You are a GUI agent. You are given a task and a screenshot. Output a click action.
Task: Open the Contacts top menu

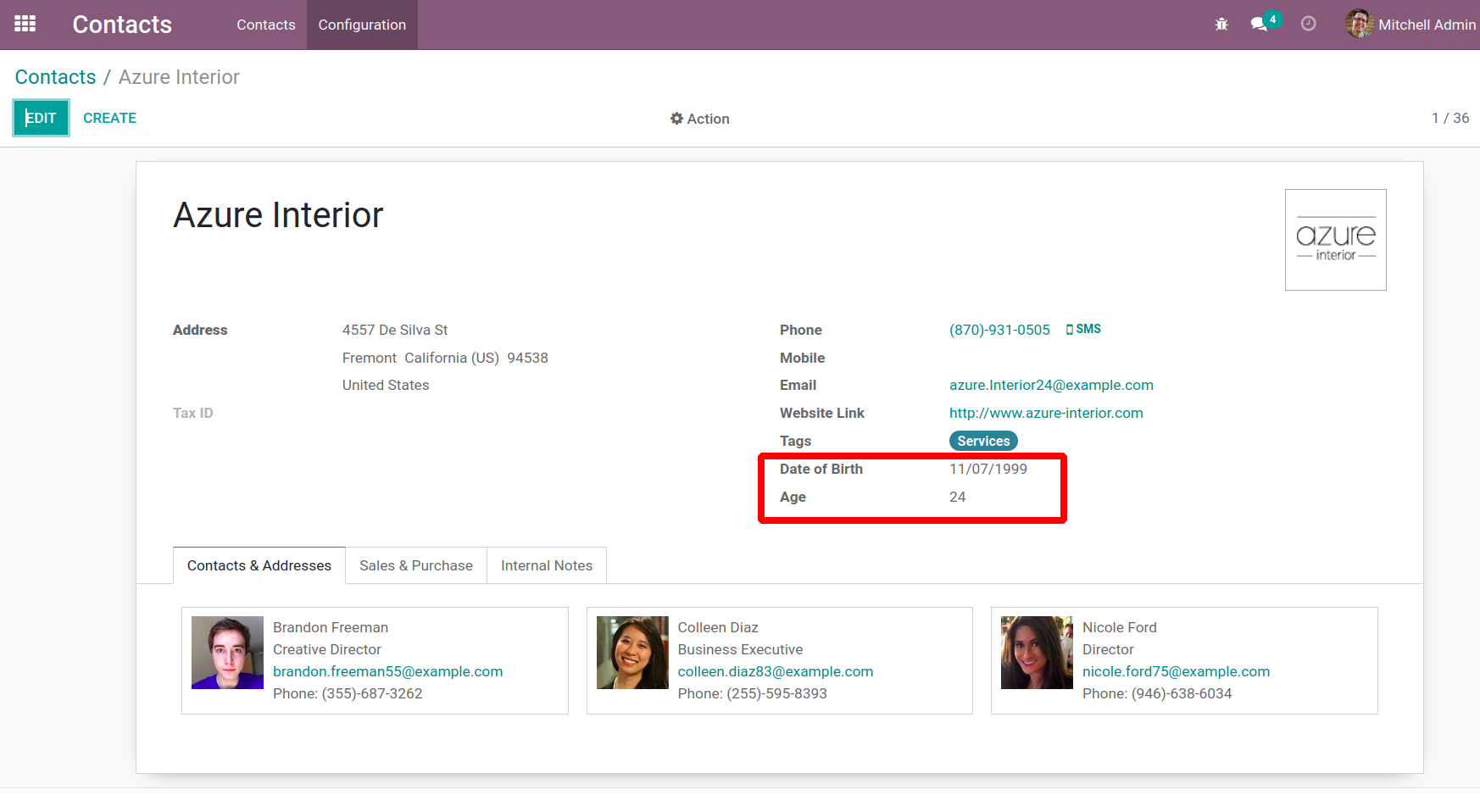(x=266, y=25)
